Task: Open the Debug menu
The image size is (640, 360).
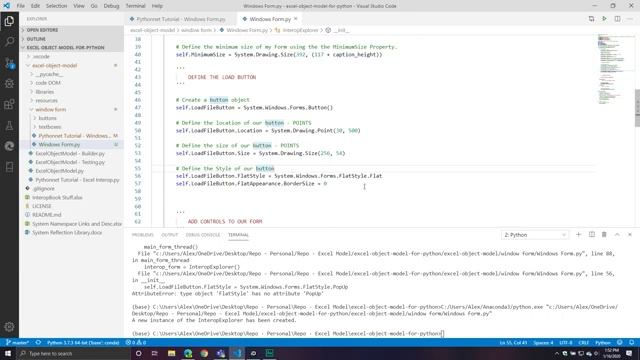Action: (x=111, y=6)
